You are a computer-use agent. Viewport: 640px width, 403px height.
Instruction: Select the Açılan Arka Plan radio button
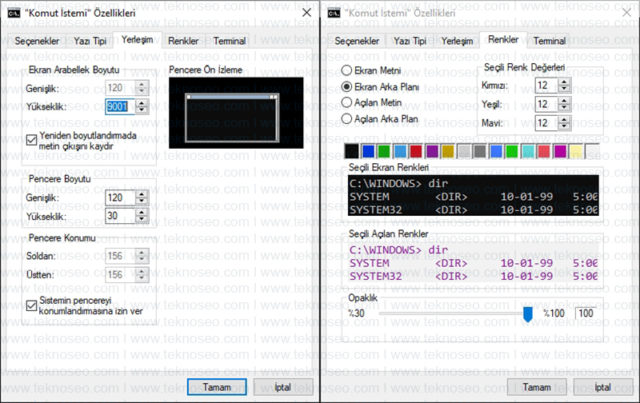[347, 119]
